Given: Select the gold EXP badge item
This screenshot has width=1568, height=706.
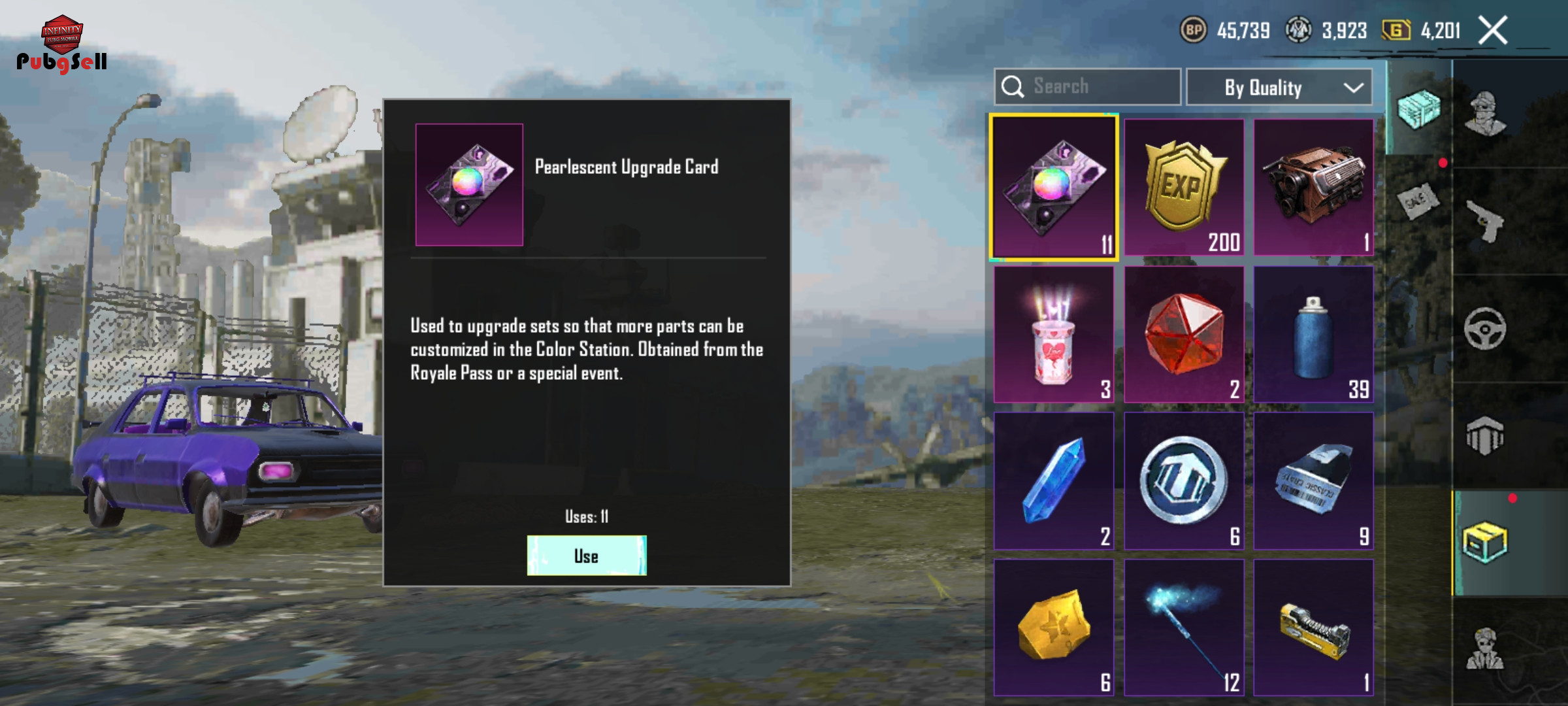Looking at the screenshot, I should [1184, 188].
